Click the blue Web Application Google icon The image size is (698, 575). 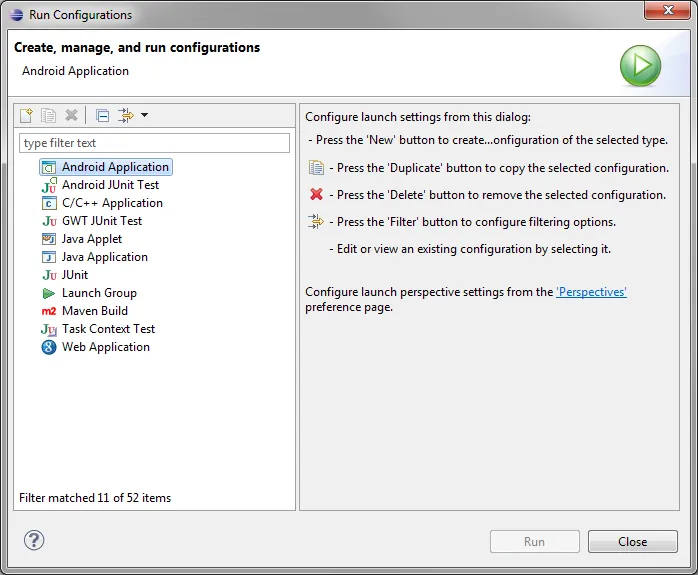(x=49, y=347)
